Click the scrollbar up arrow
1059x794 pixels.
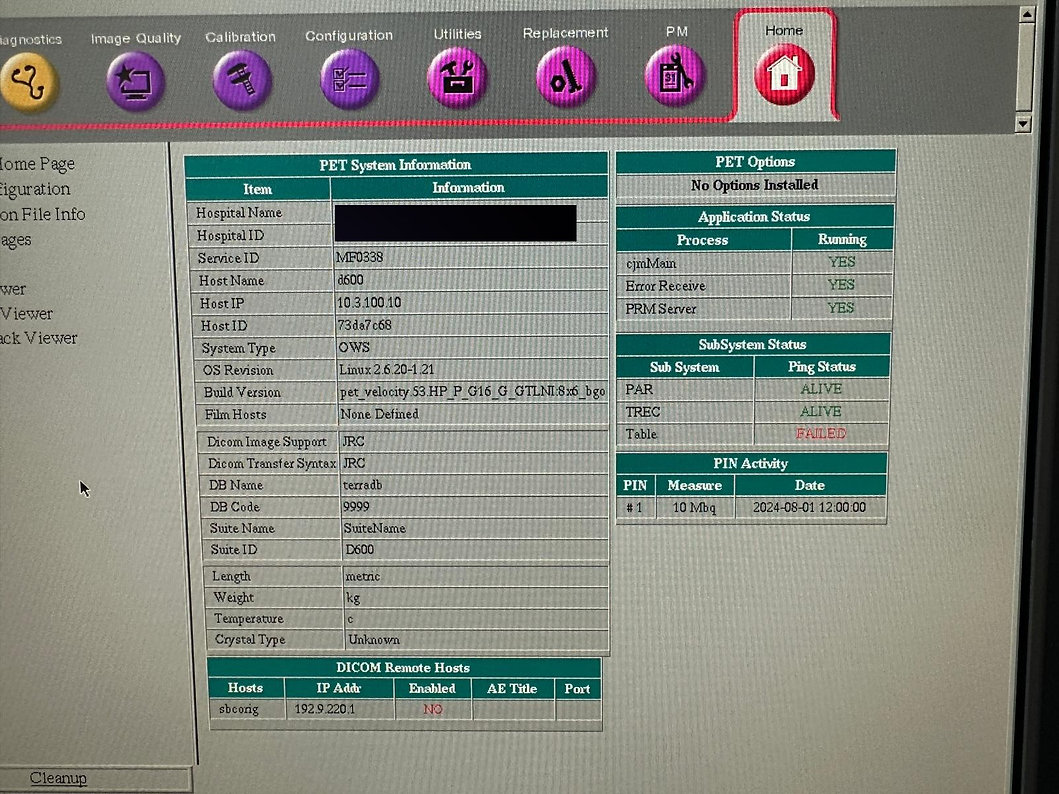tap(1022, 14)
